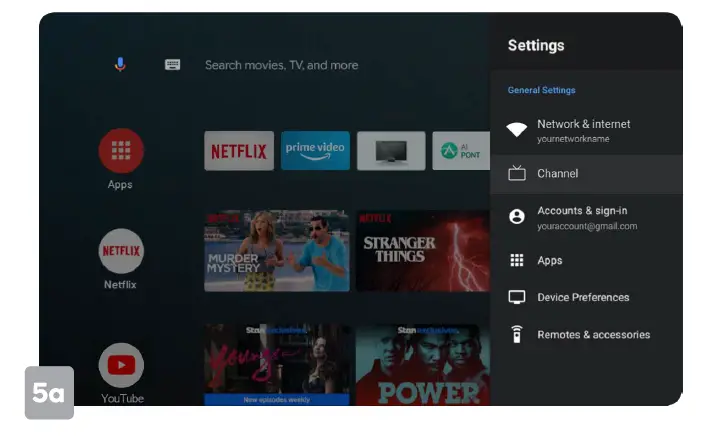Image resolution: width=704 pixels, height=438 pixels.
Task: Open the AI PONT app tile
Action: click(x=461, y=151)
